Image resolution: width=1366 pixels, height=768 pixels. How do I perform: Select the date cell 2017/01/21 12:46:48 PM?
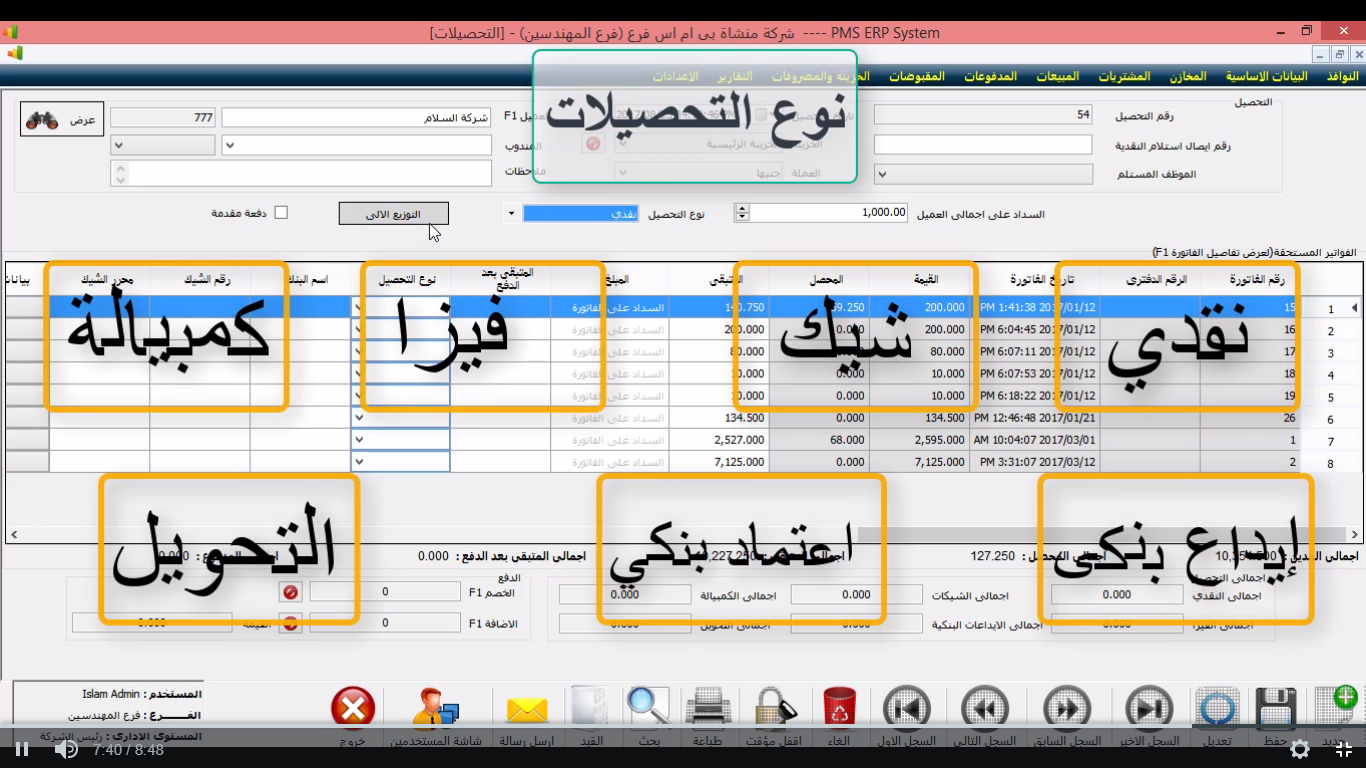click(x=1034, y=418)
